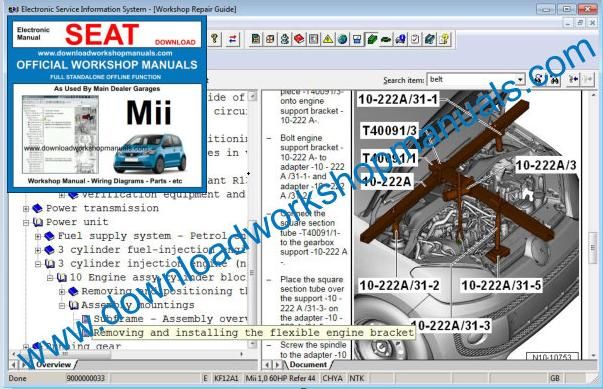Click the Power transmission blue book icon
Image resolution: width=603 pixels, height=389 pixels.
37,208
